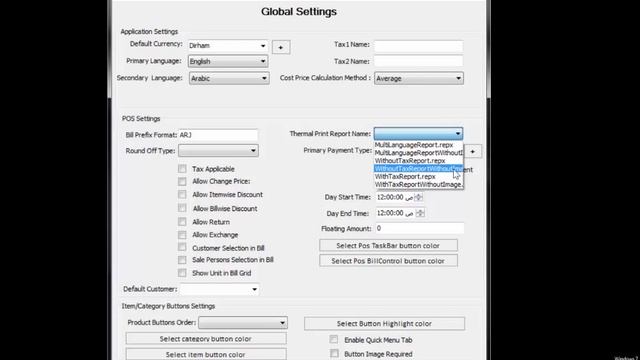Enable the Tax Applicable checkbox
This screenshot has height=360, width=640.
[x=182, y=168]
